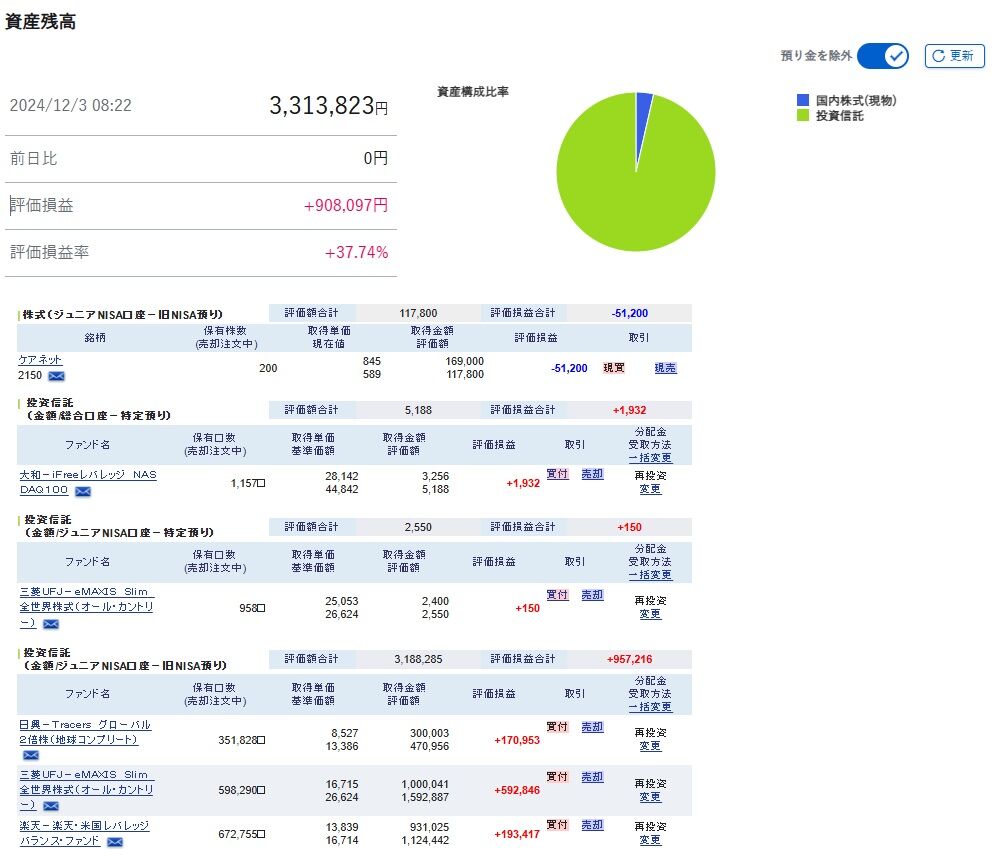Click 変更 for 楽天・米国レバレッジバランス
The height and width of the screenshot is (861, 1005).
650,840
